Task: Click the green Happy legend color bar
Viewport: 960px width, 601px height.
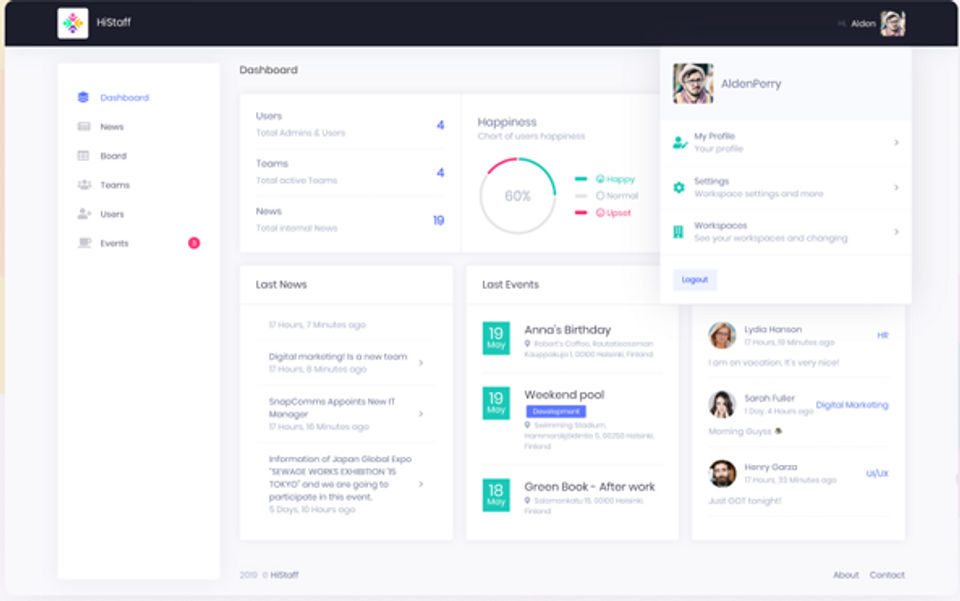Action: click(581, 179)
